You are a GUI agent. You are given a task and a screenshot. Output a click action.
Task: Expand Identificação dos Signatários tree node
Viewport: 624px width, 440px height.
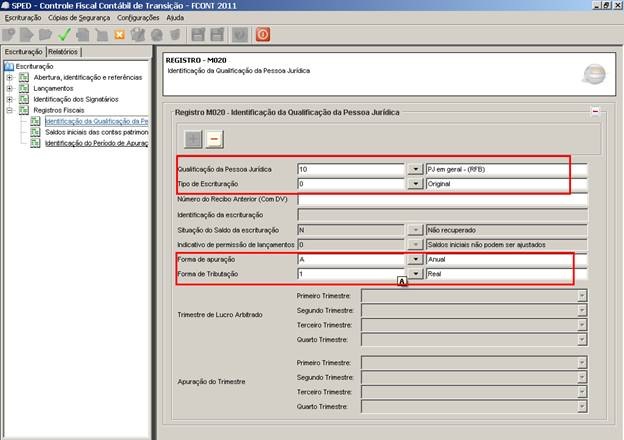10,99
